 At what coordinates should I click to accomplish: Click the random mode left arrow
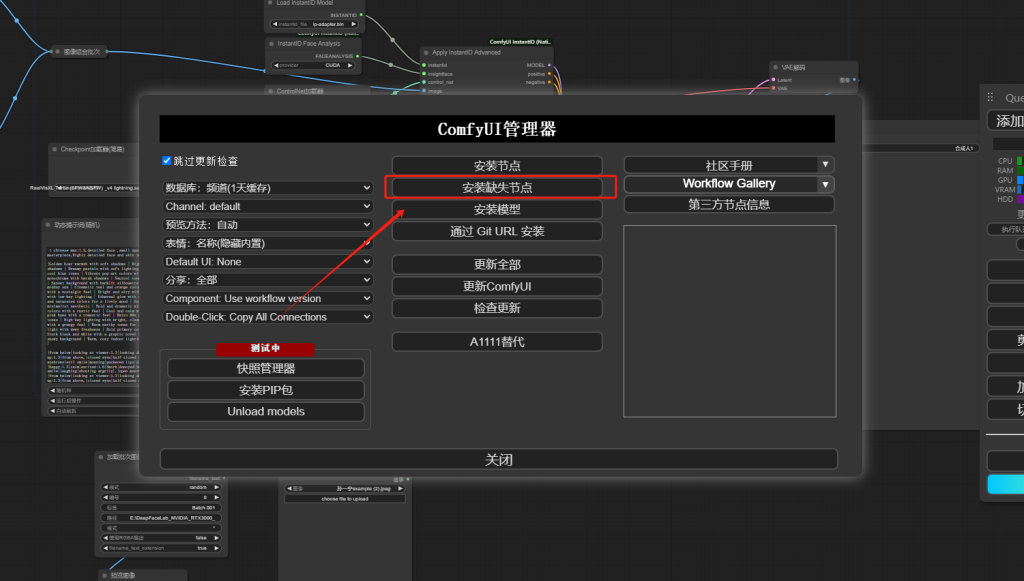pyautogui.click(x=105, y=487)
